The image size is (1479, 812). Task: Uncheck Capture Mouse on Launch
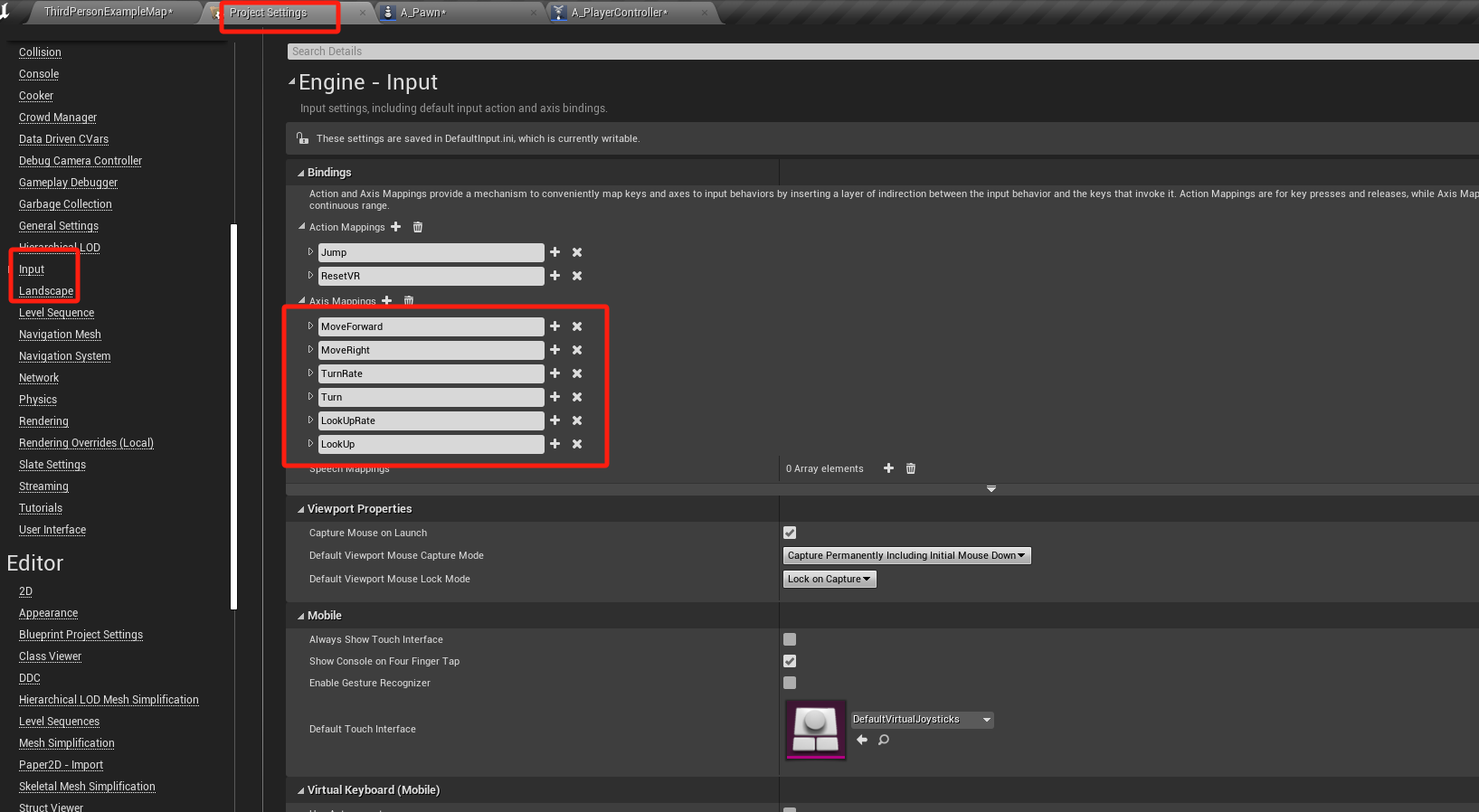[790, 533]
